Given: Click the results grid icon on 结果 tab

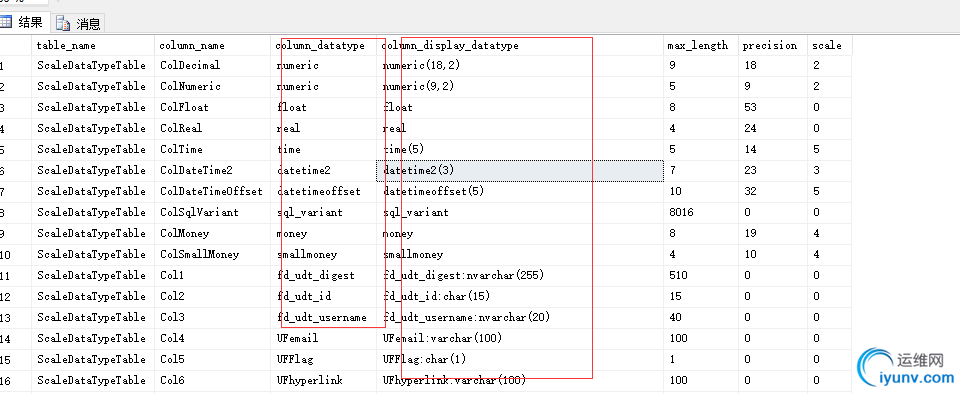Looking at the screenshot, I should pos(6,23).
